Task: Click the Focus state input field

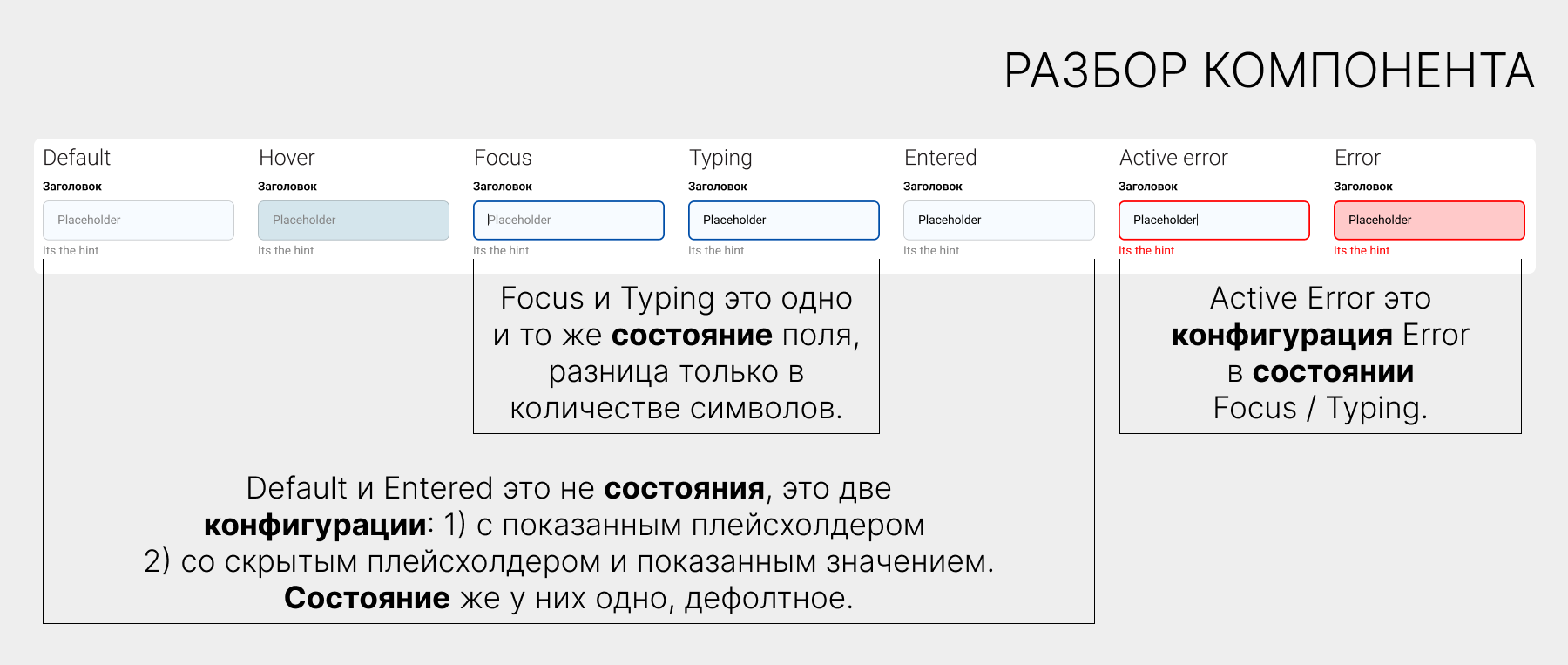Action: coord(568,221)
